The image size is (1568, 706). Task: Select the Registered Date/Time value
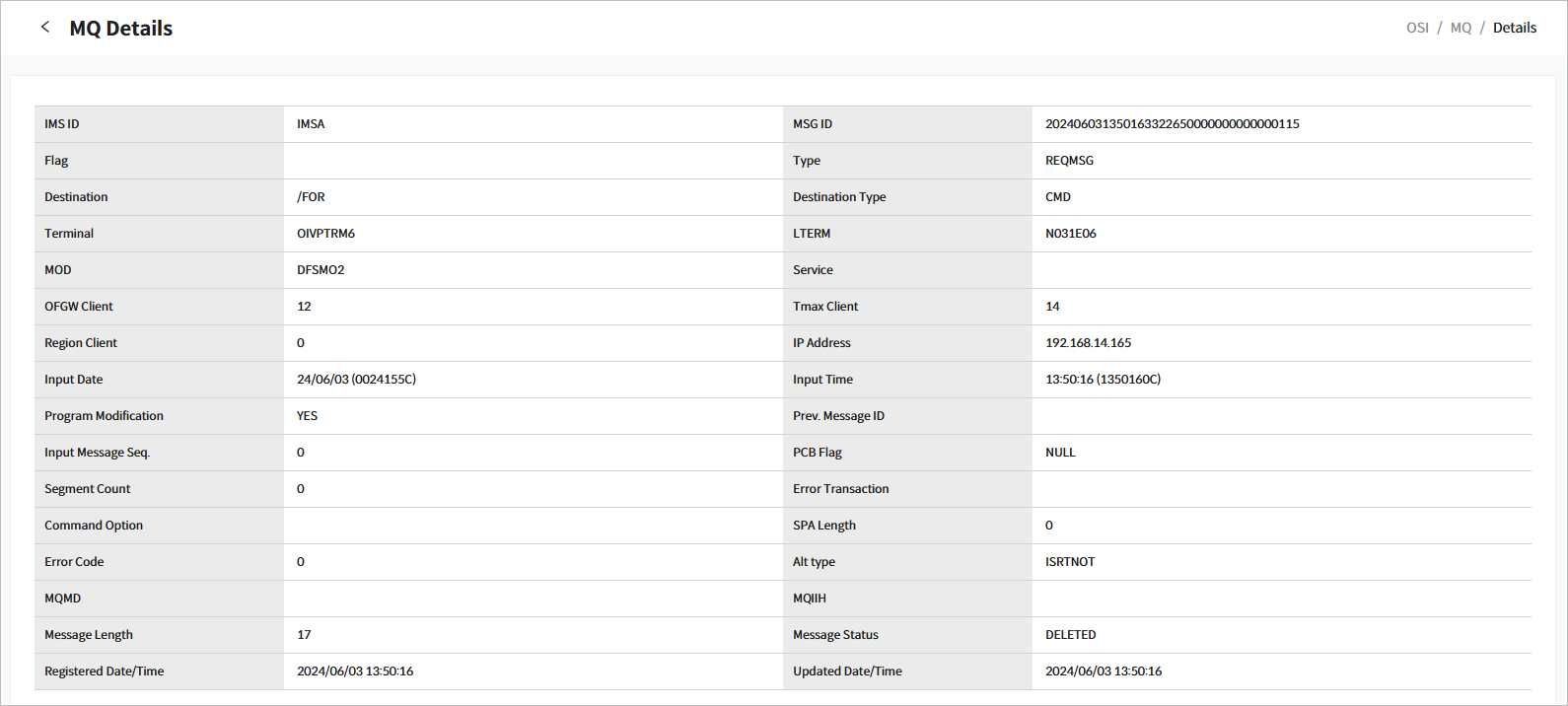[x=355, y=671]
